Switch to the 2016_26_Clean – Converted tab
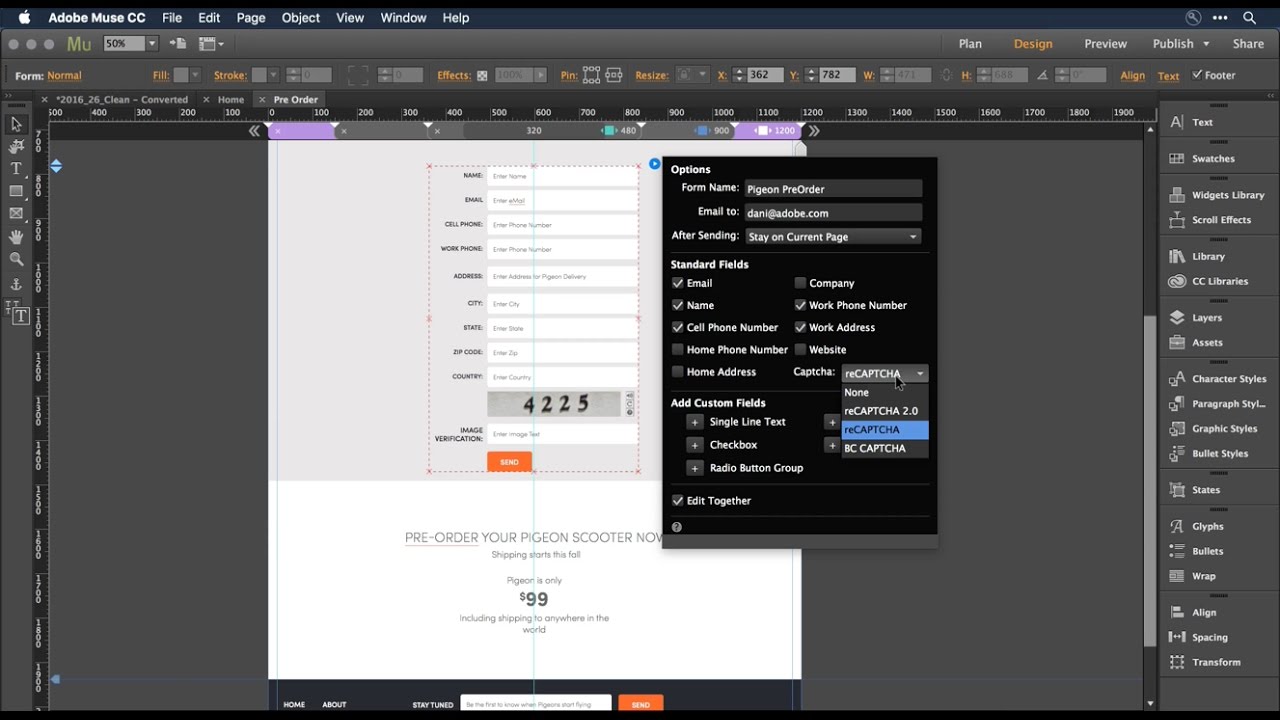 [x=121, y=100]
